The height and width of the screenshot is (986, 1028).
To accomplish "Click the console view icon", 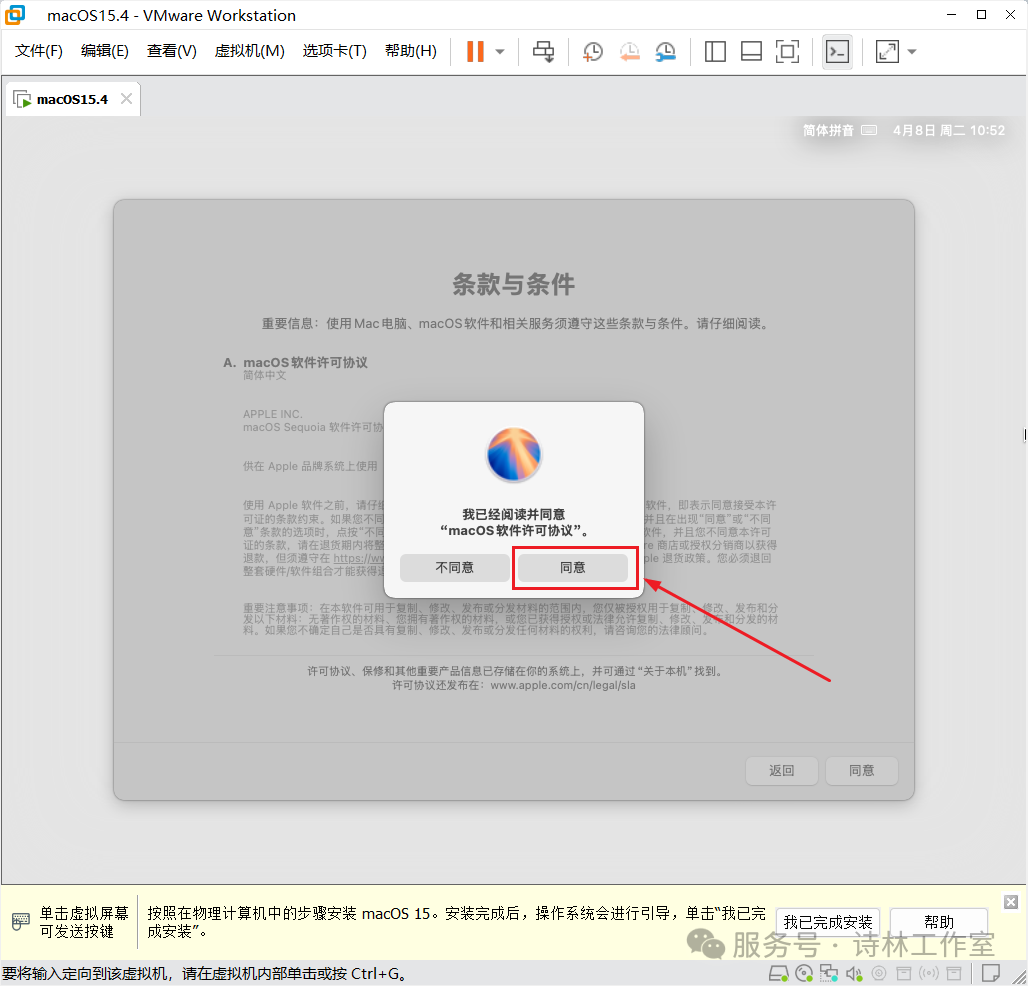I will pyautogui.click(x=837, y=52).
